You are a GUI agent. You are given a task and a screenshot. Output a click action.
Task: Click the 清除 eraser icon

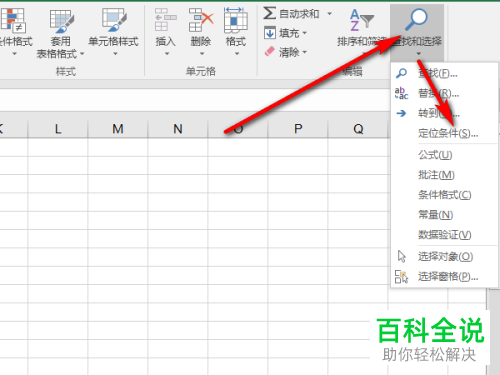tap(270, 52)
